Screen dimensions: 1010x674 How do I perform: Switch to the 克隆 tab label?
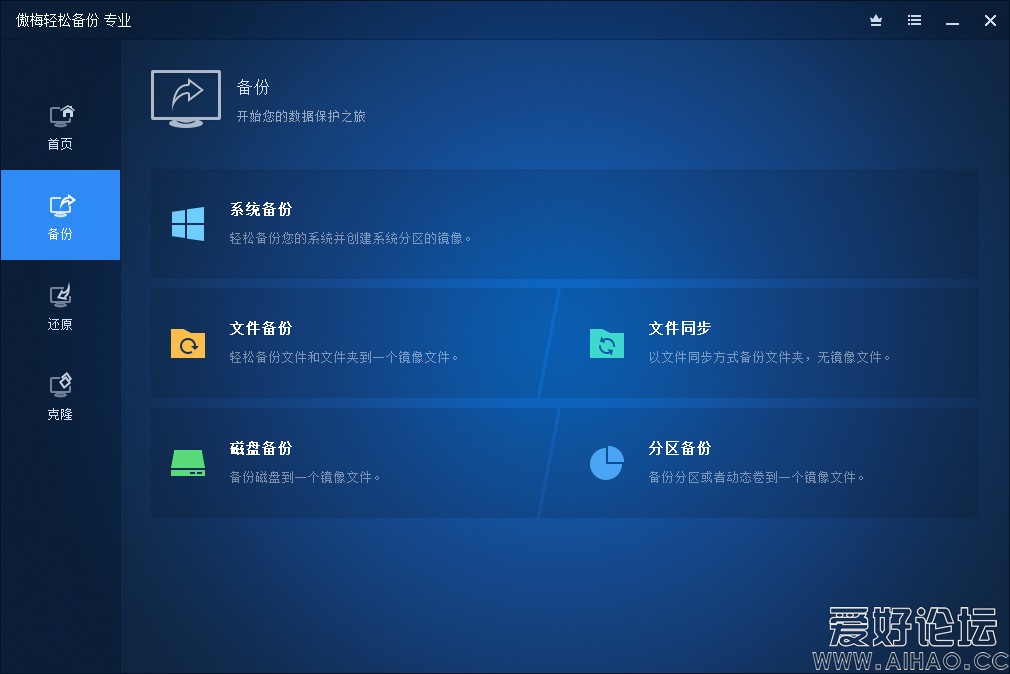coord(60,415)
